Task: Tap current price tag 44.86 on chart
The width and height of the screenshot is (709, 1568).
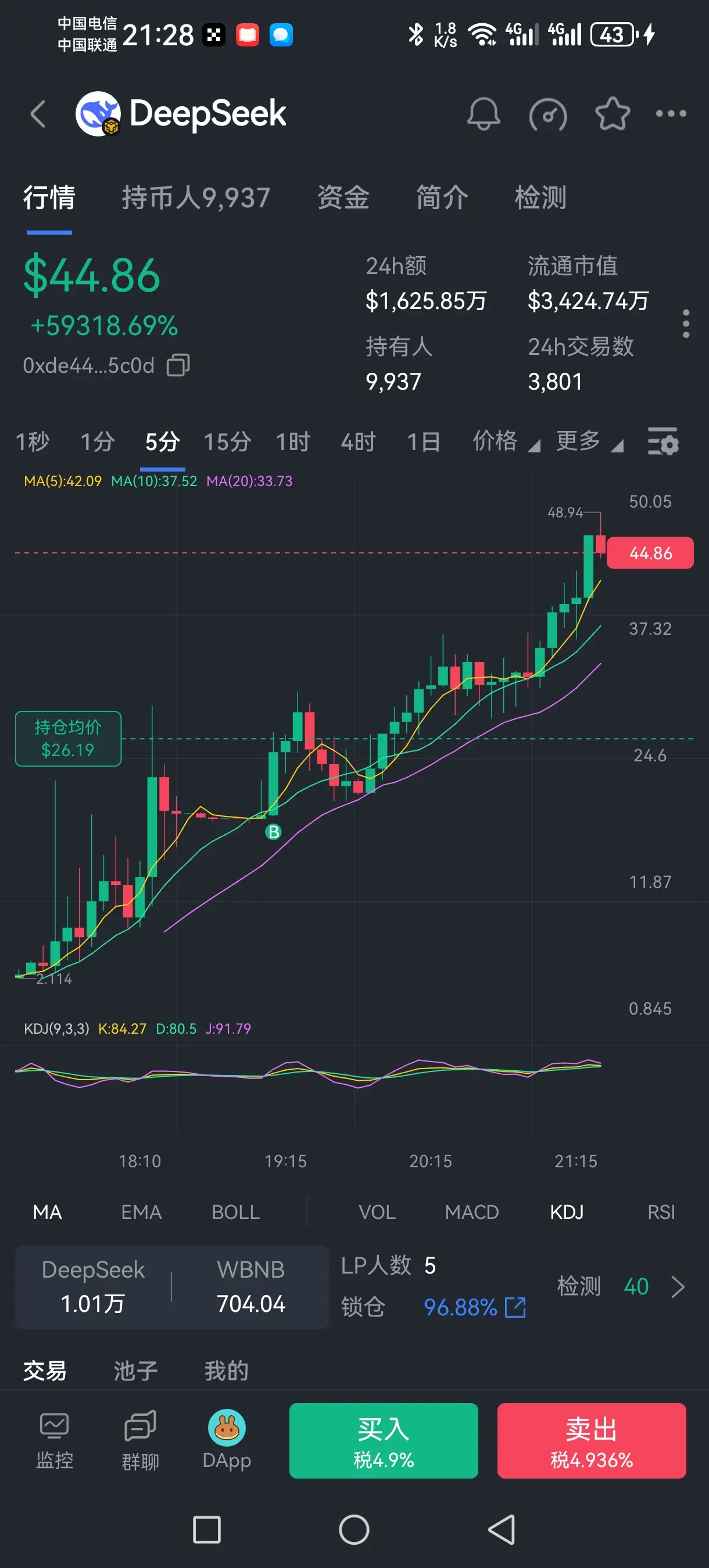Action: [x=650, y=553]
